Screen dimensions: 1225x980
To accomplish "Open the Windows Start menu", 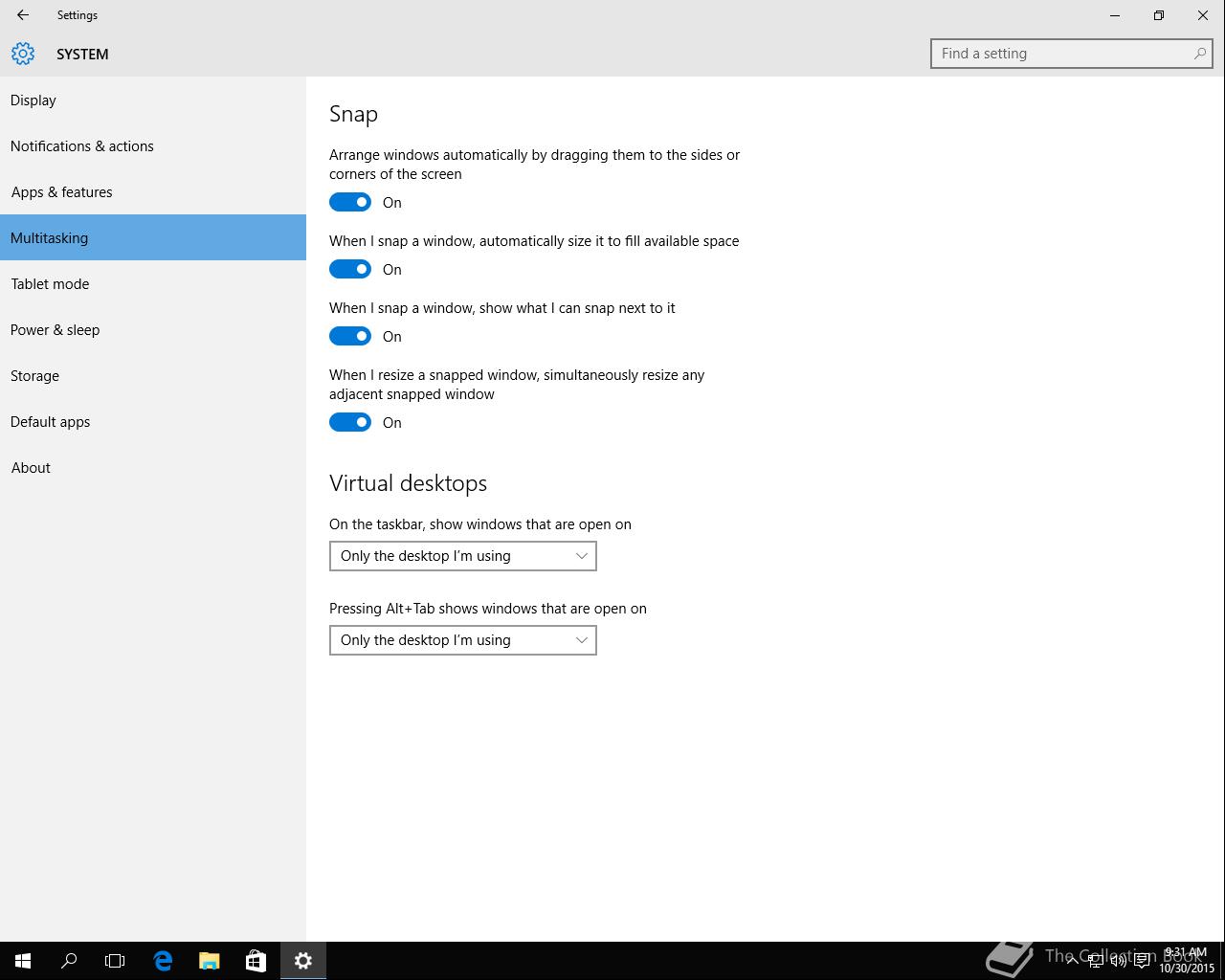I will (23, 961).
